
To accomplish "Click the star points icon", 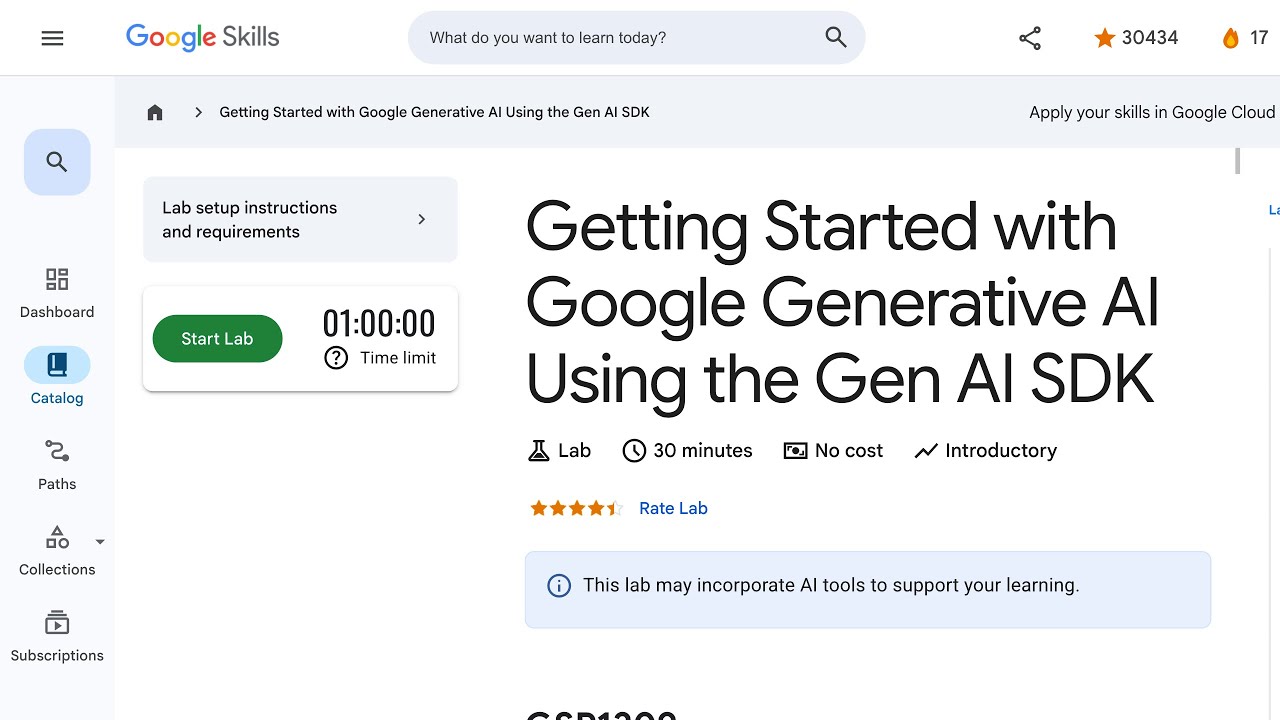I will [x=1104, y=38].
